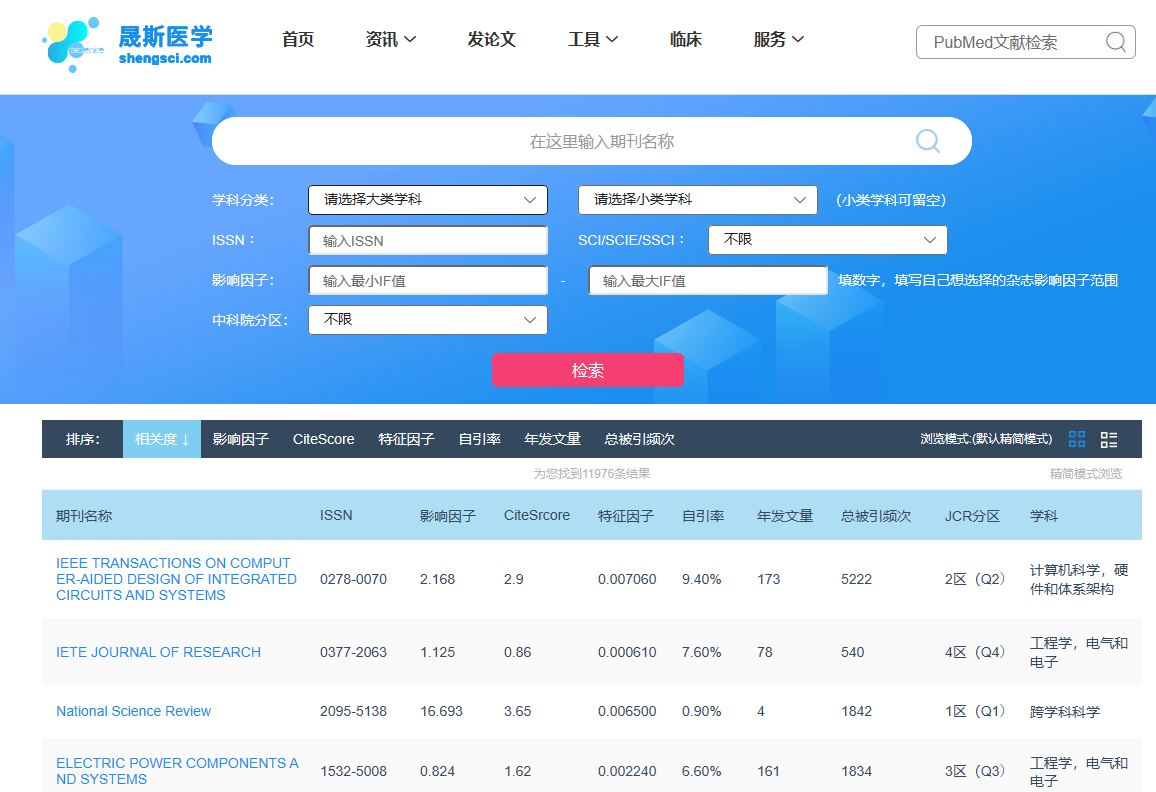Viewport: 1156px width, 792px height.
Task: Click the 为您找到11976条结果 result count
Action: click(592, 473)
